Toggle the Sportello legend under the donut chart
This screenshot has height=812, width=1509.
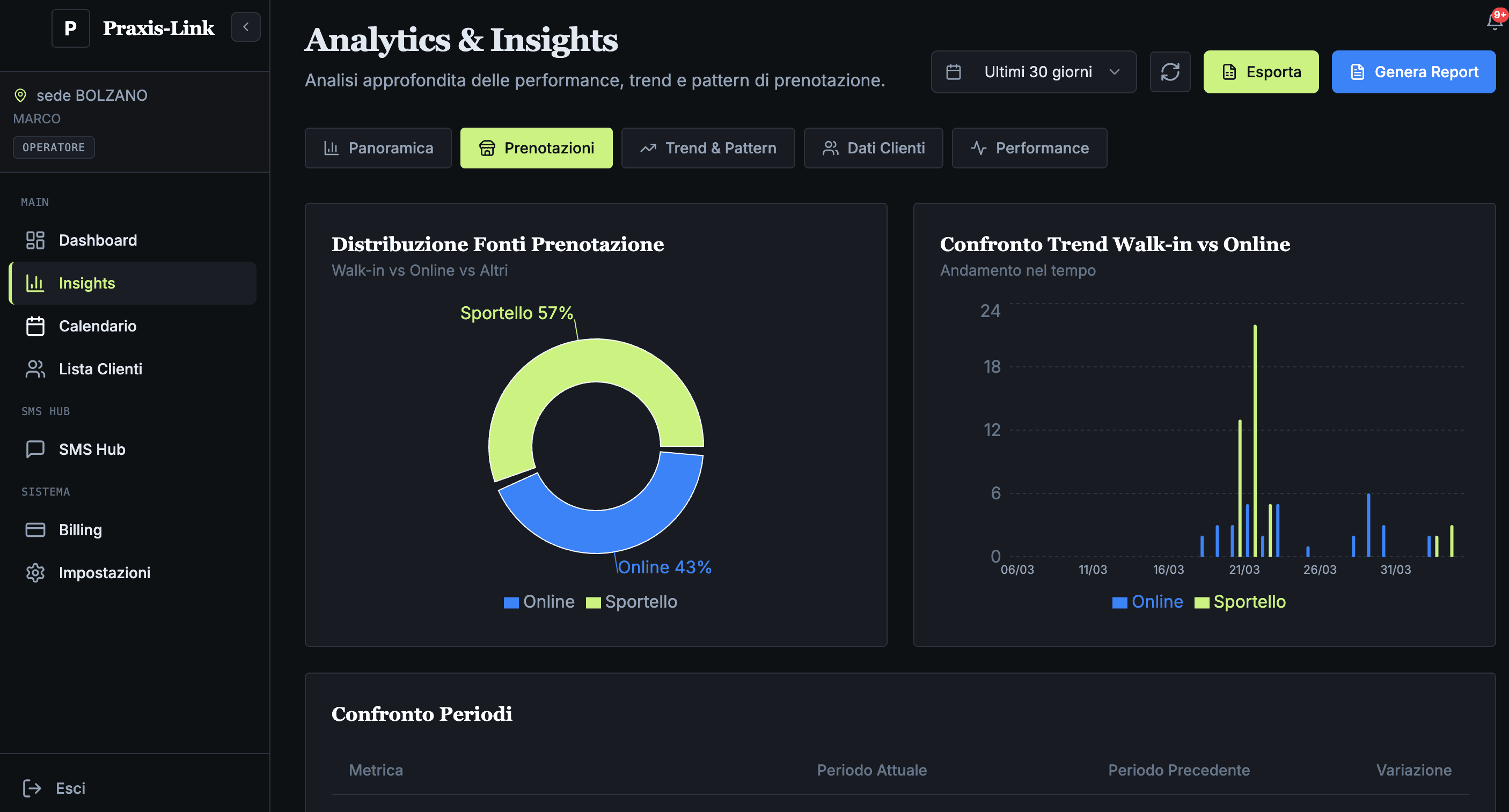click(x=631, y=601)
